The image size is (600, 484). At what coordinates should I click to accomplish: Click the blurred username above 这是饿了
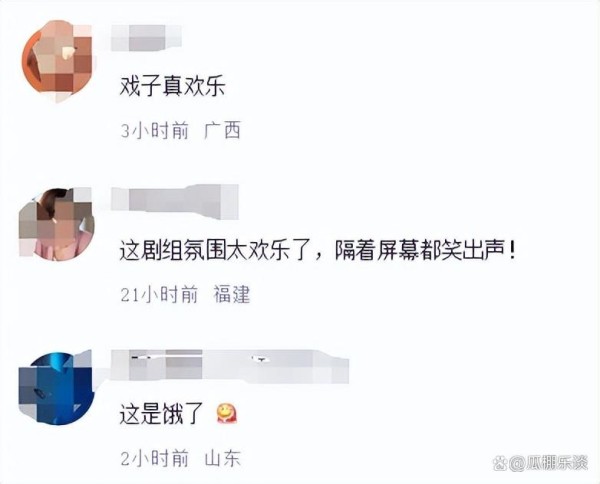point(230,366)
